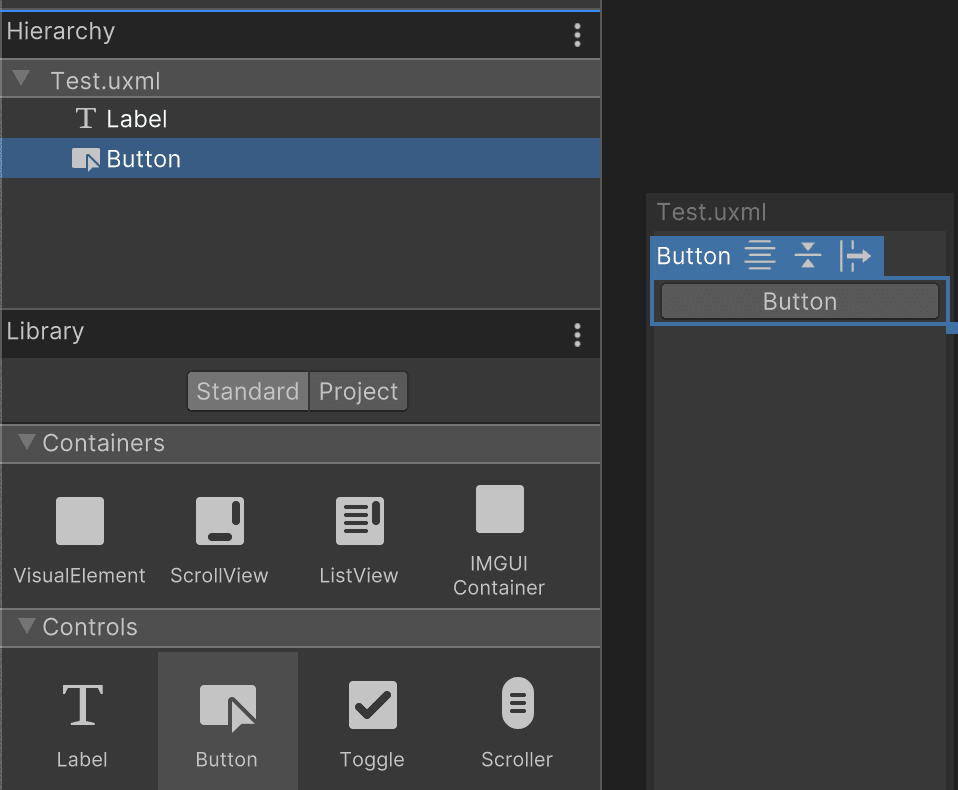Select ScrollView container icon
Viewport: 958px width, 790px height.
click(219, 522)
